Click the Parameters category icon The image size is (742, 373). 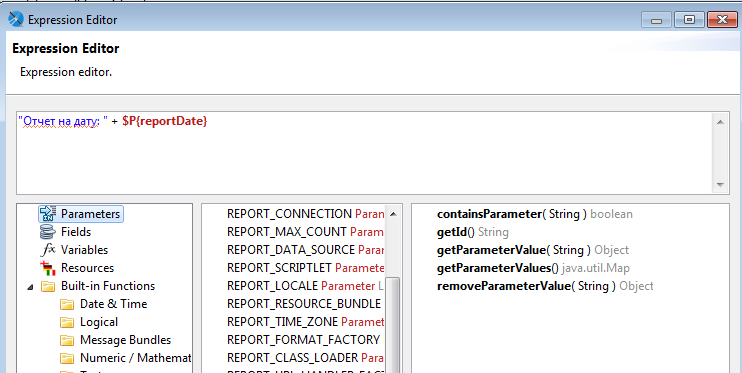(47, 214)
